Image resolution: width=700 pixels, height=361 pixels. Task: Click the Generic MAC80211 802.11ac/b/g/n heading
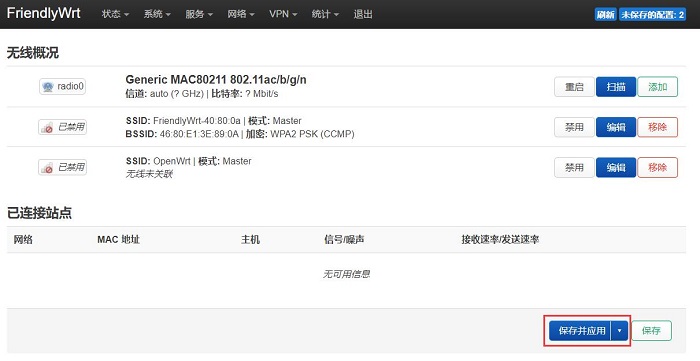coord(216,80)
